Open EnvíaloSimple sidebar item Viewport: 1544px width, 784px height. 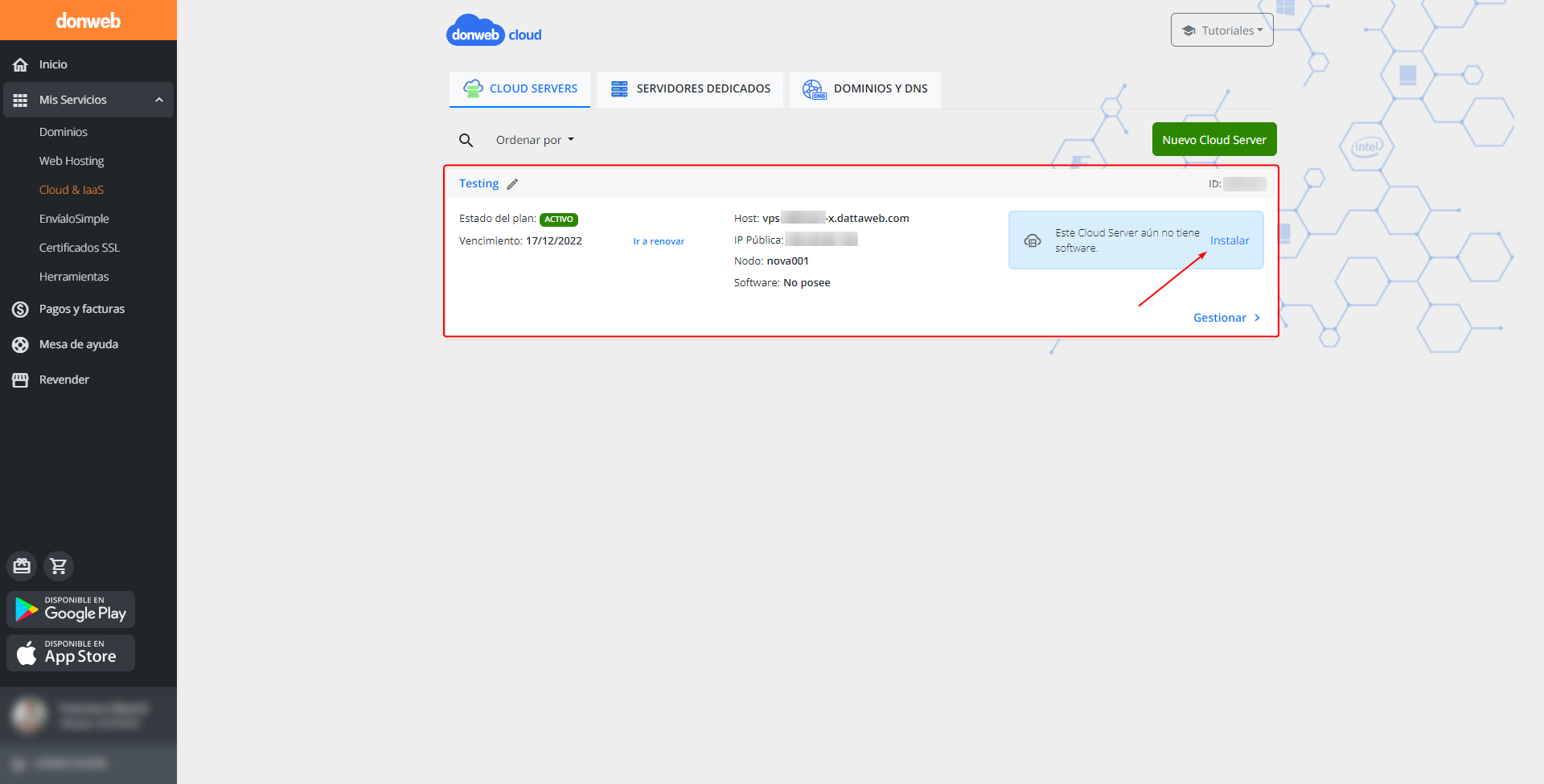click(74, 219)
